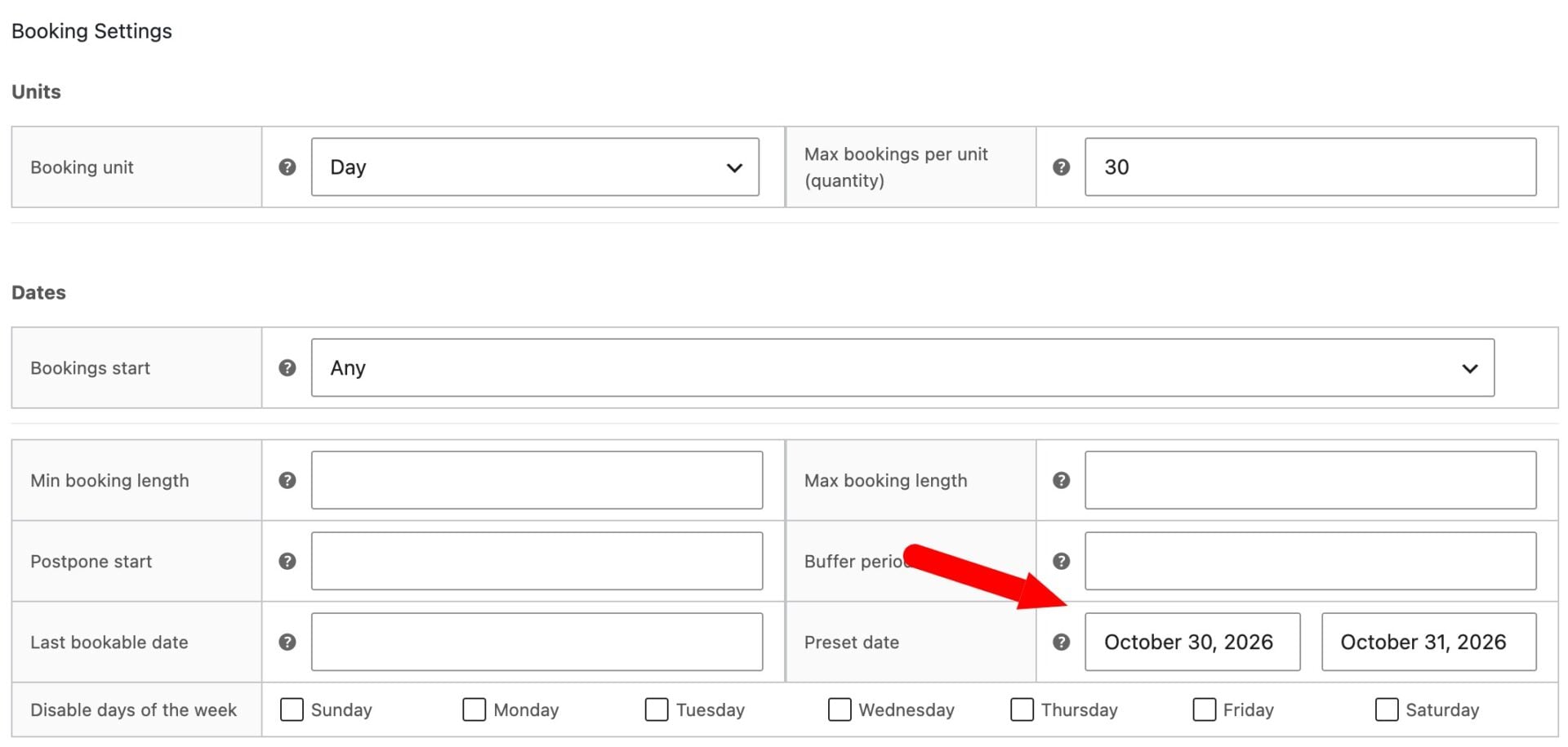This screenshot has height=747, width=1568.
Task: Mark the Friday checkbox
Action: (1205, 709)
